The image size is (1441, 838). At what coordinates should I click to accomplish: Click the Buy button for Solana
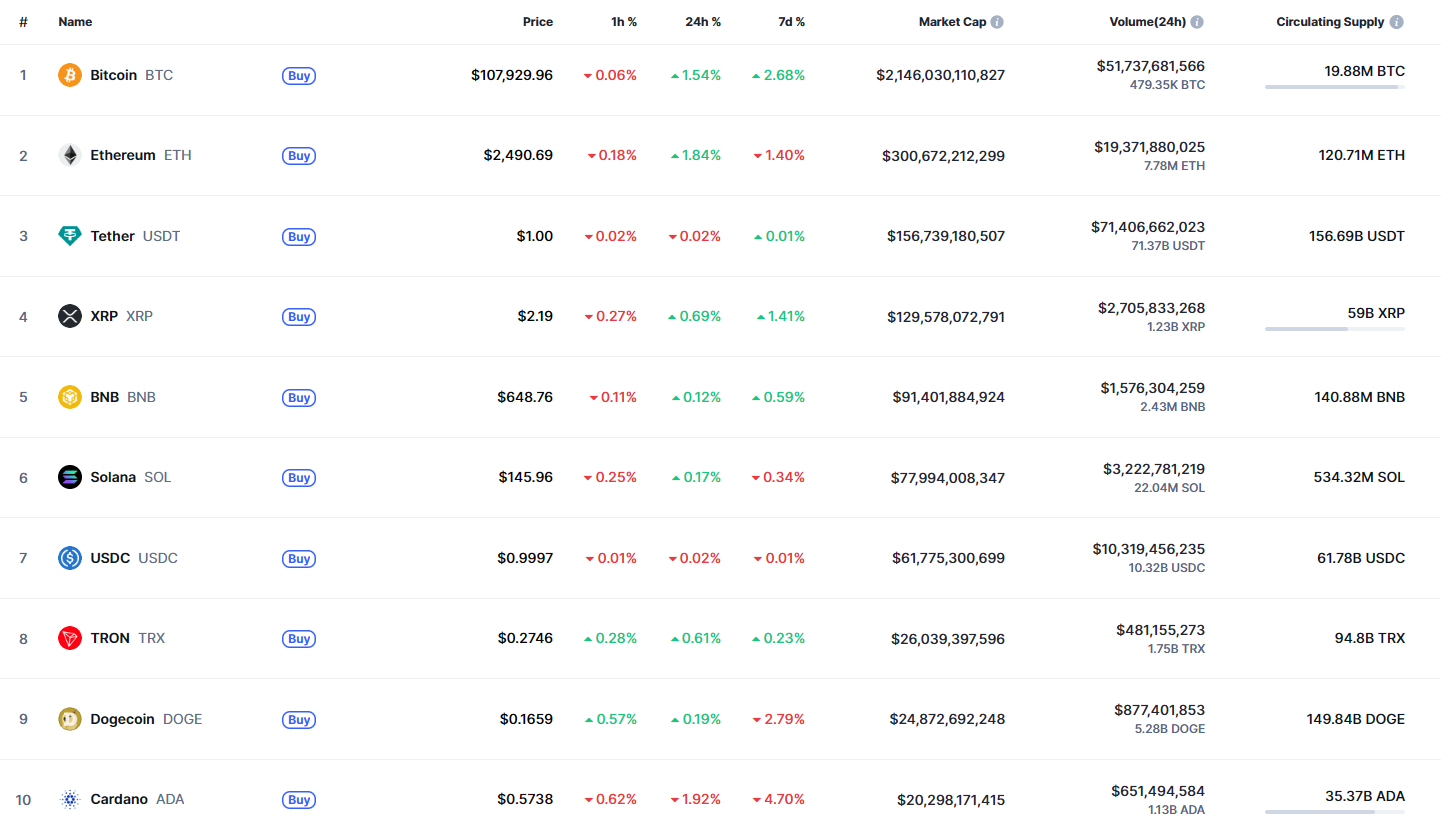[299, 478]
